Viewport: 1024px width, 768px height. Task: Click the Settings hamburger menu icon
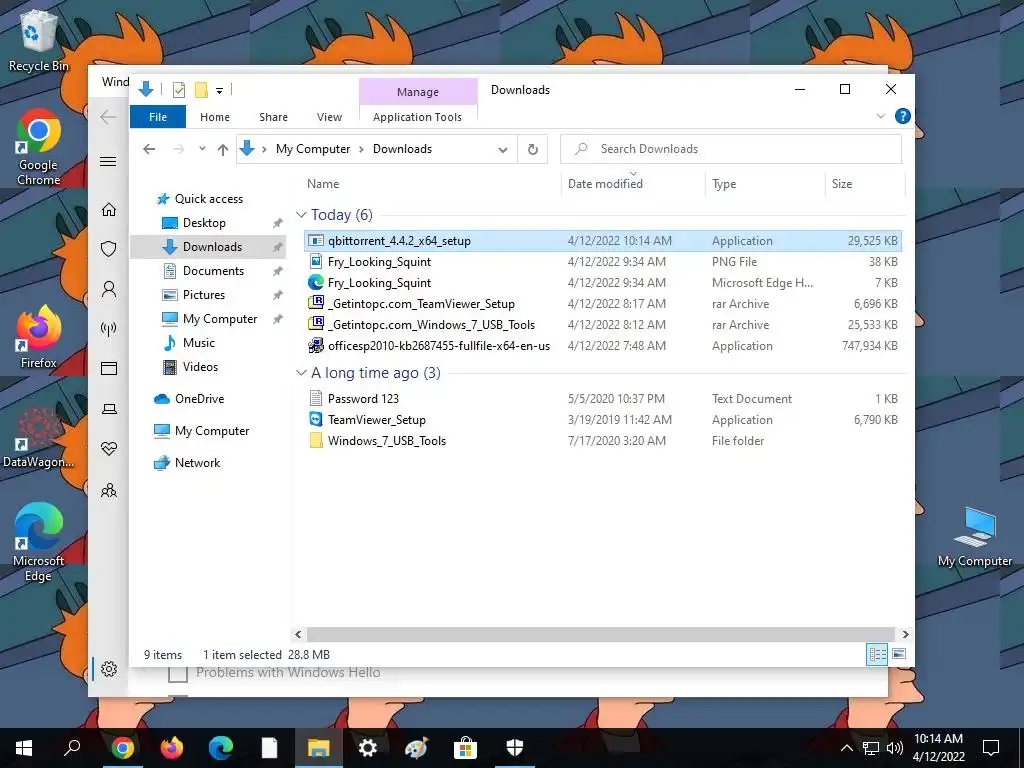click(108, 161)
